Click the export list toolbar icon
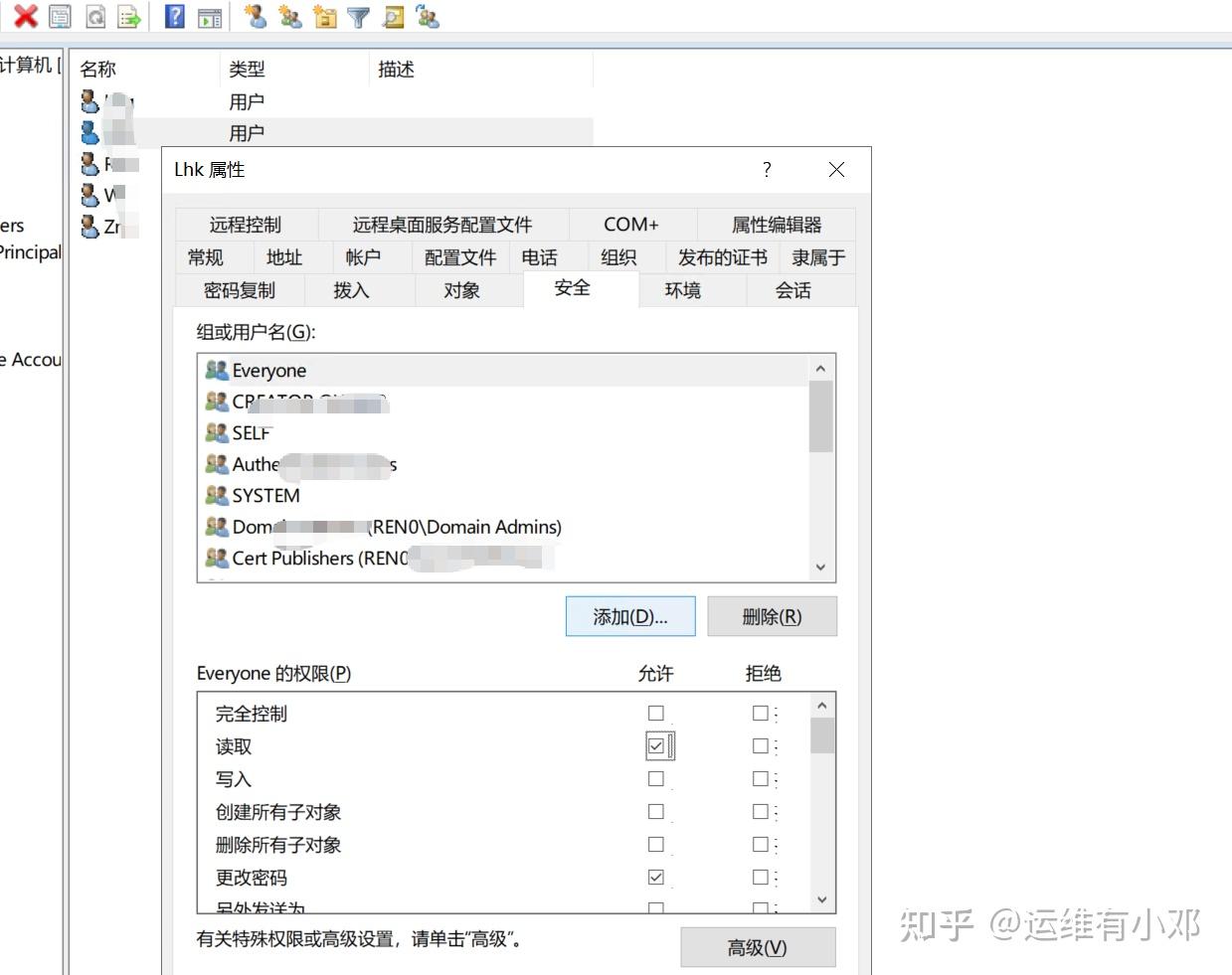The image size is (1232, 975). click(130, 17)
